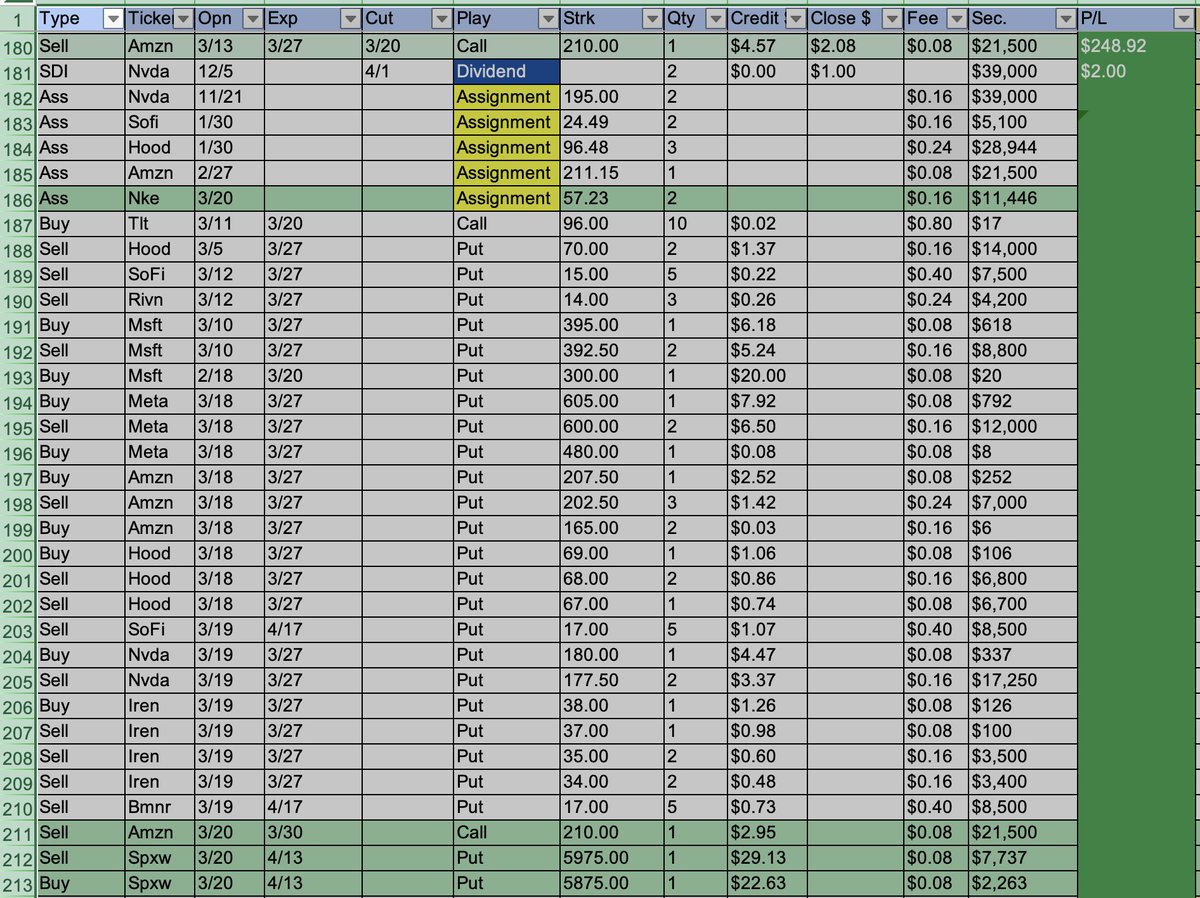Open the Cut column filter dropdown

click(x=440, y=19)
